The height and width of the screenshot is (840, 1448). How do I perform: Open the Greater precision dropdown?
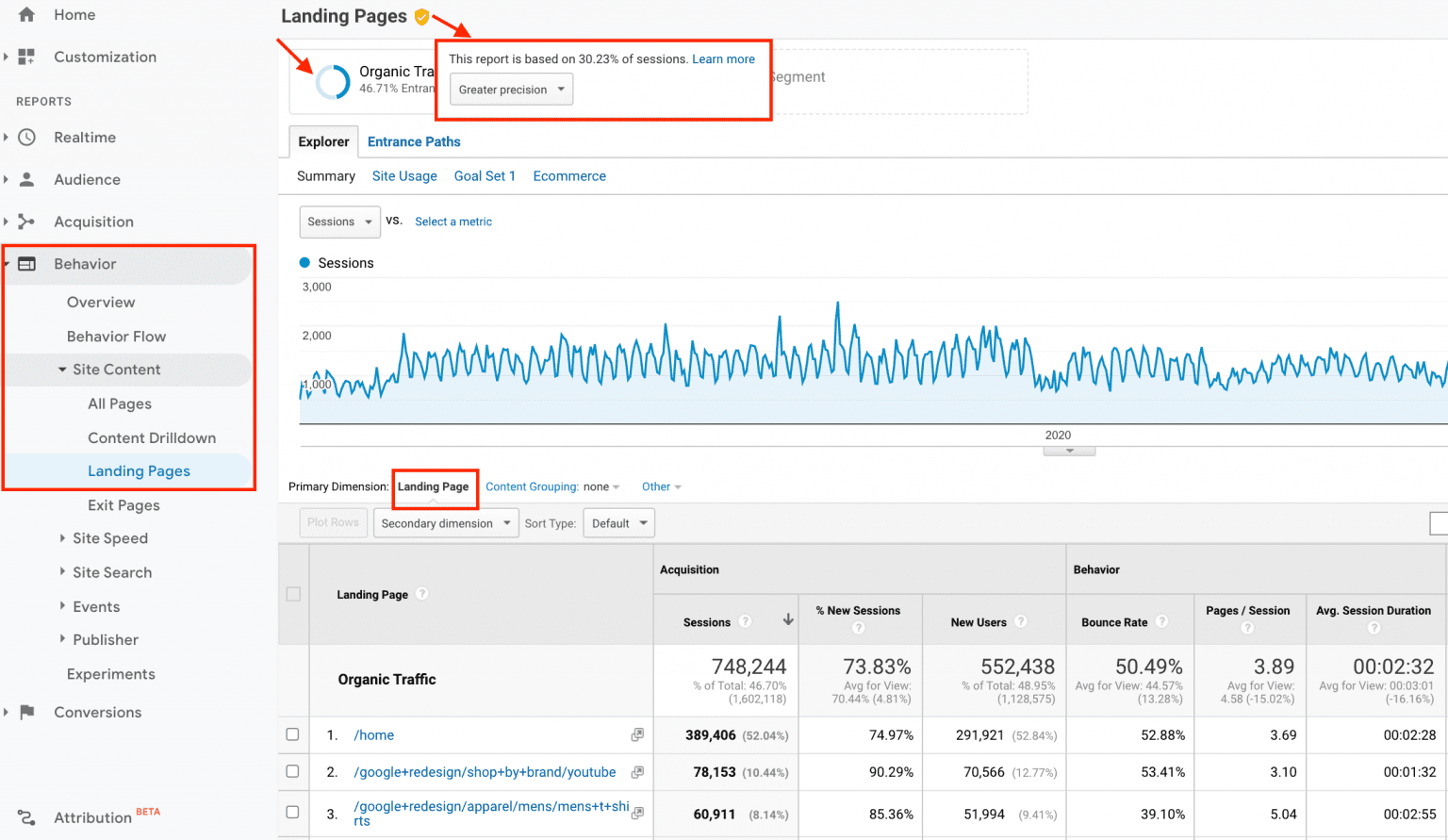pyautogui.click(x=509, y=89)
